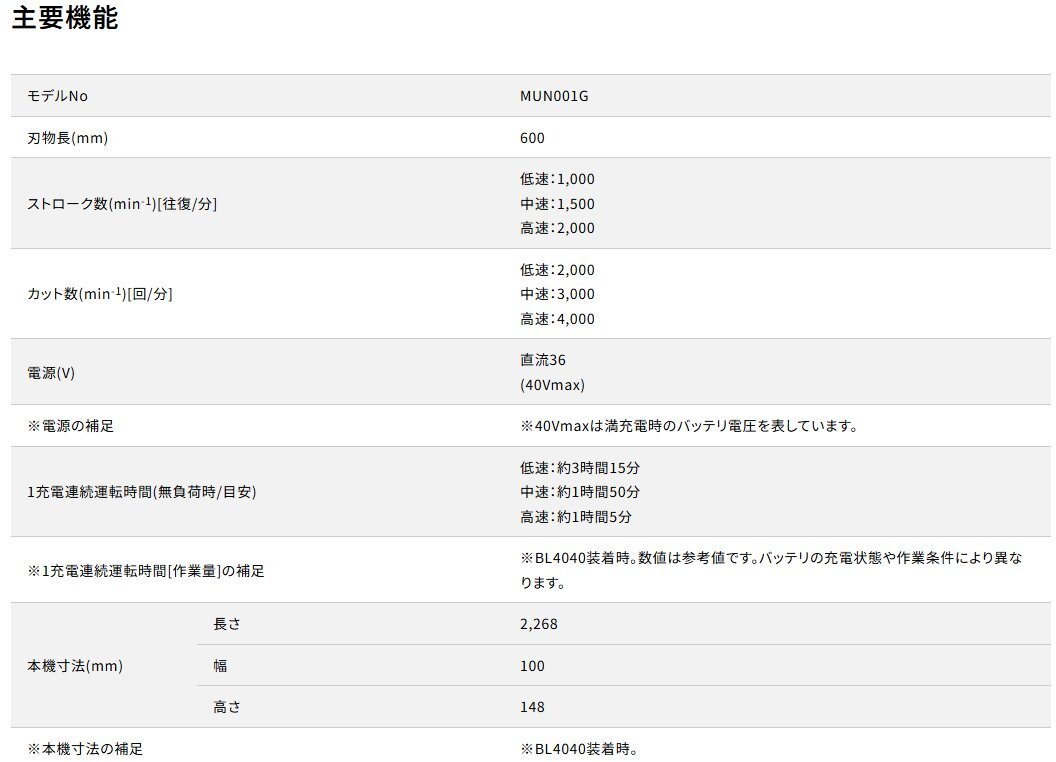Click the ※BL4040装着時。 dimension note

579,749
